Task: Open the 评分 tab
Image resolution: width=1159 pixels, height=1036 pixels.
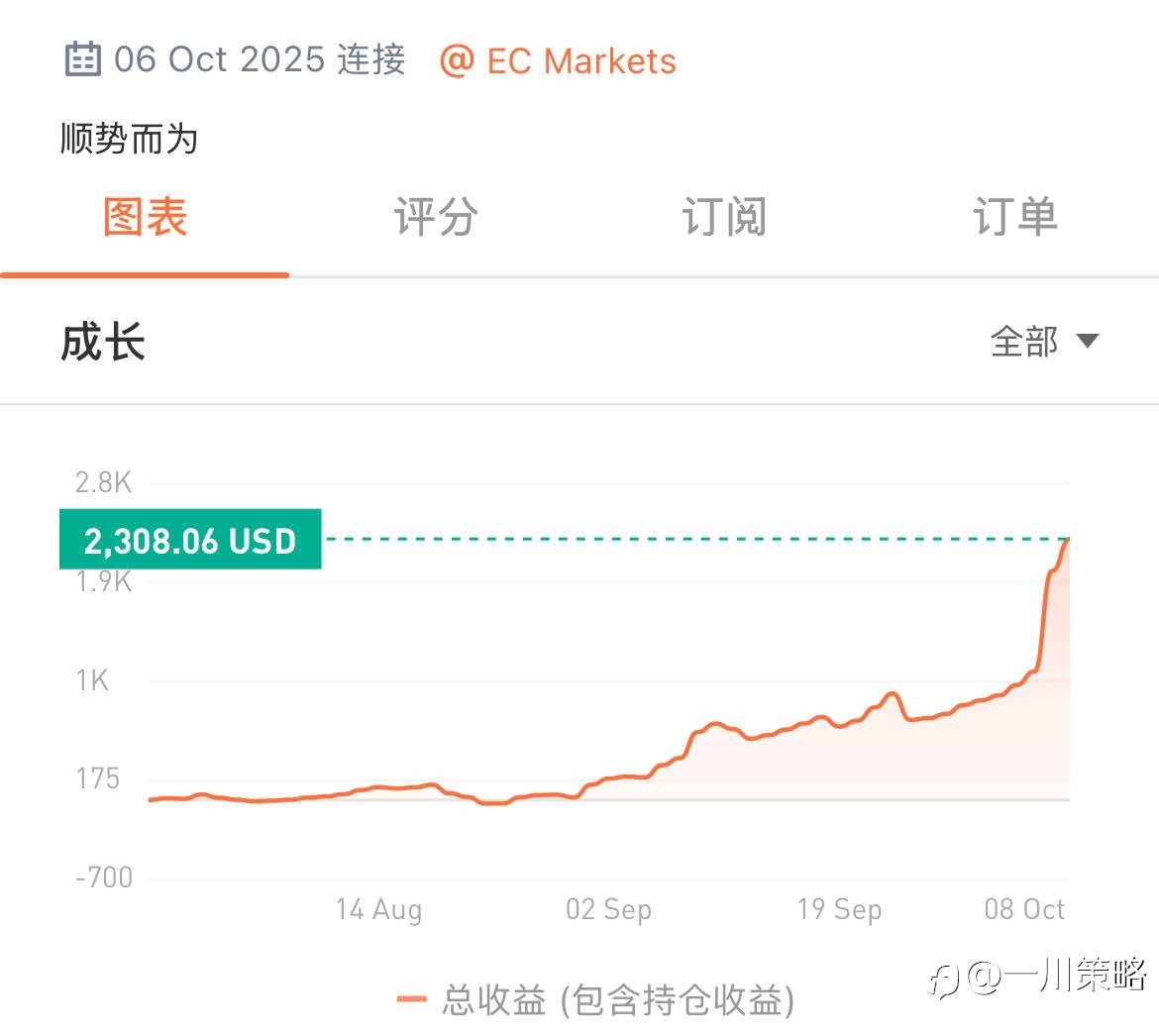Action: pos(435,217)
